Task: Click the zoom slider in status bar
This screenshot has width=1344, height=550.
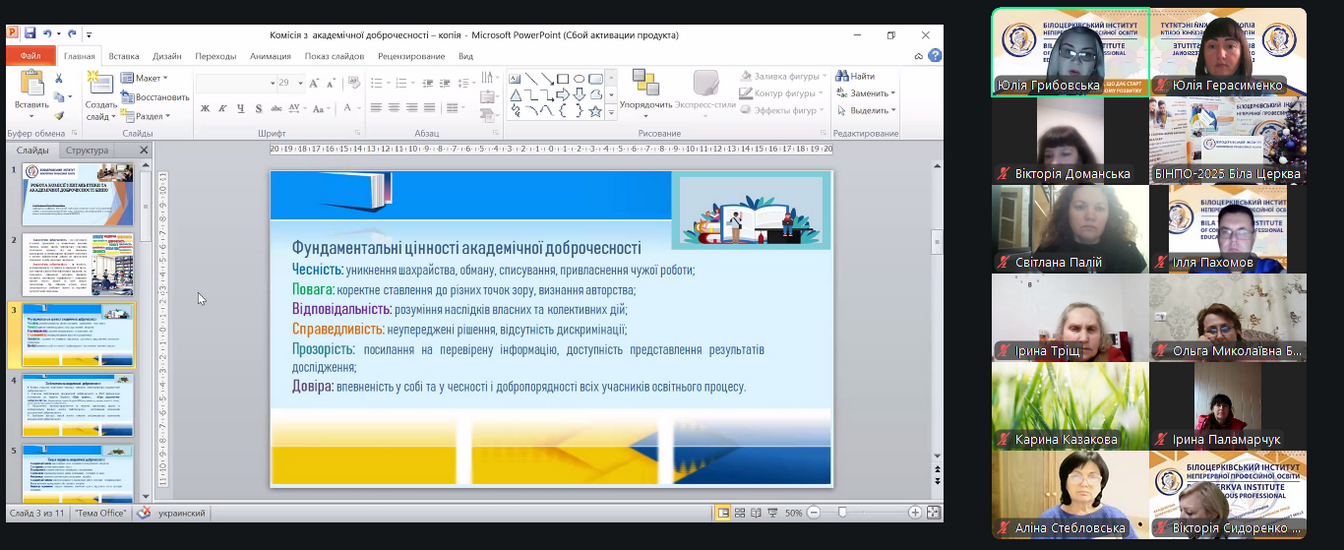Action: click(842, 513)
